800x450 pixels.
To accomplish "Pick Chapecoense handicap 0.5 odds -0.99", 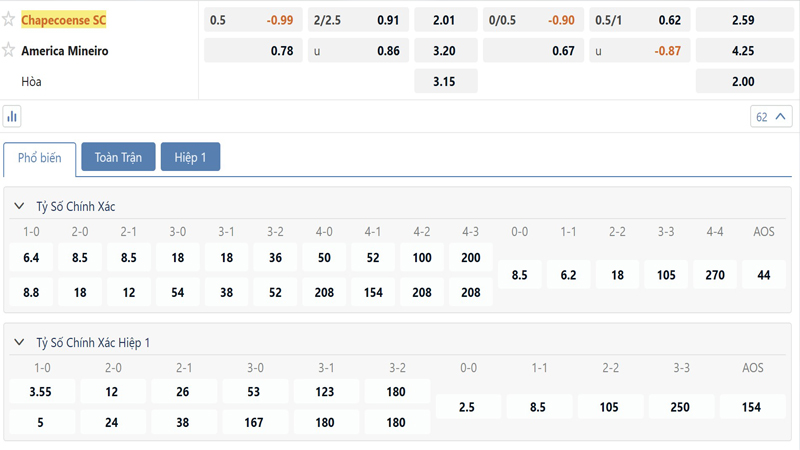I will pyautogui.click(x=253, y=20).
